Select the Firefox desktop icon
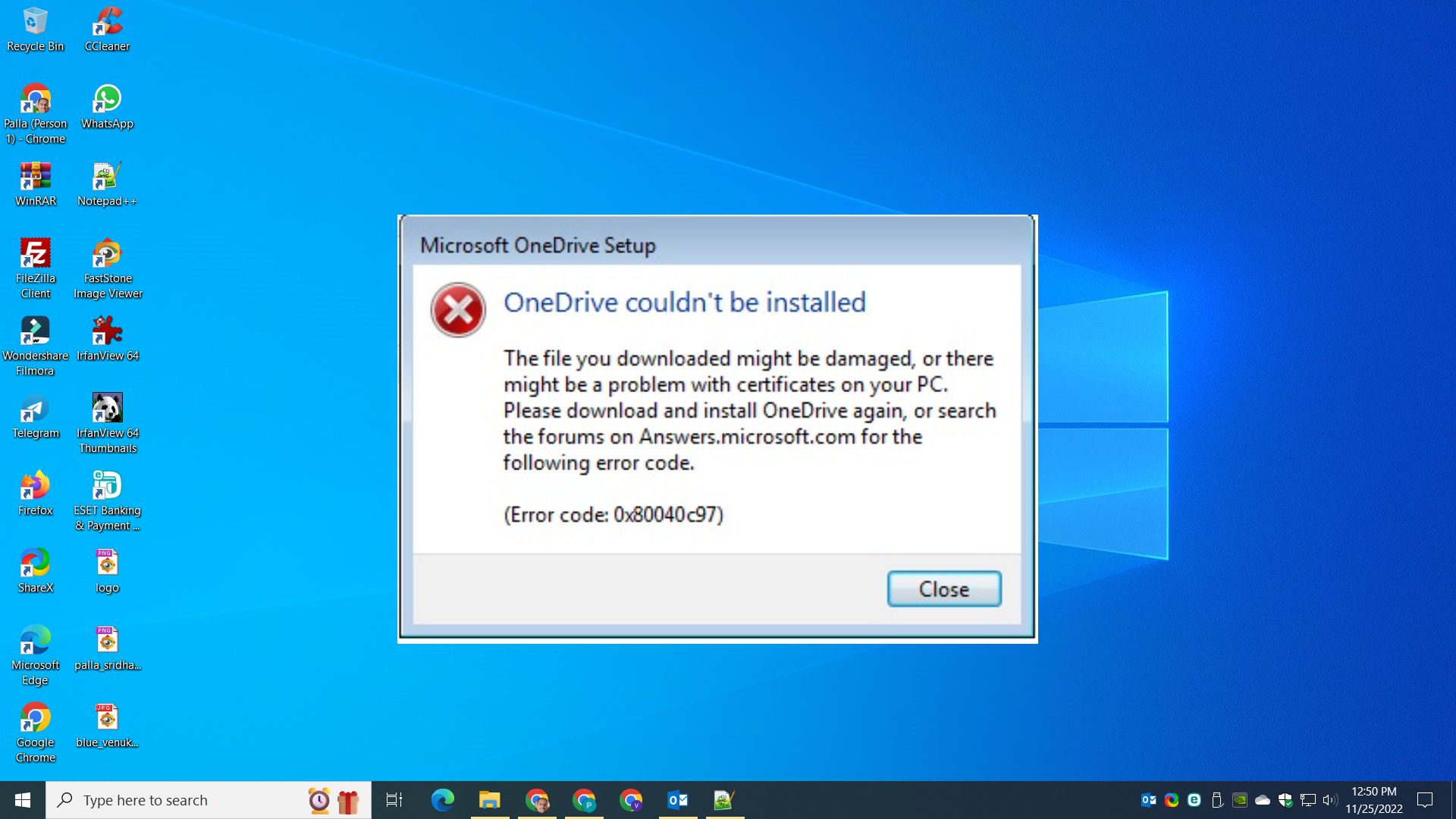The height and width of the screenshot is (819, 1456). [35, 494]
